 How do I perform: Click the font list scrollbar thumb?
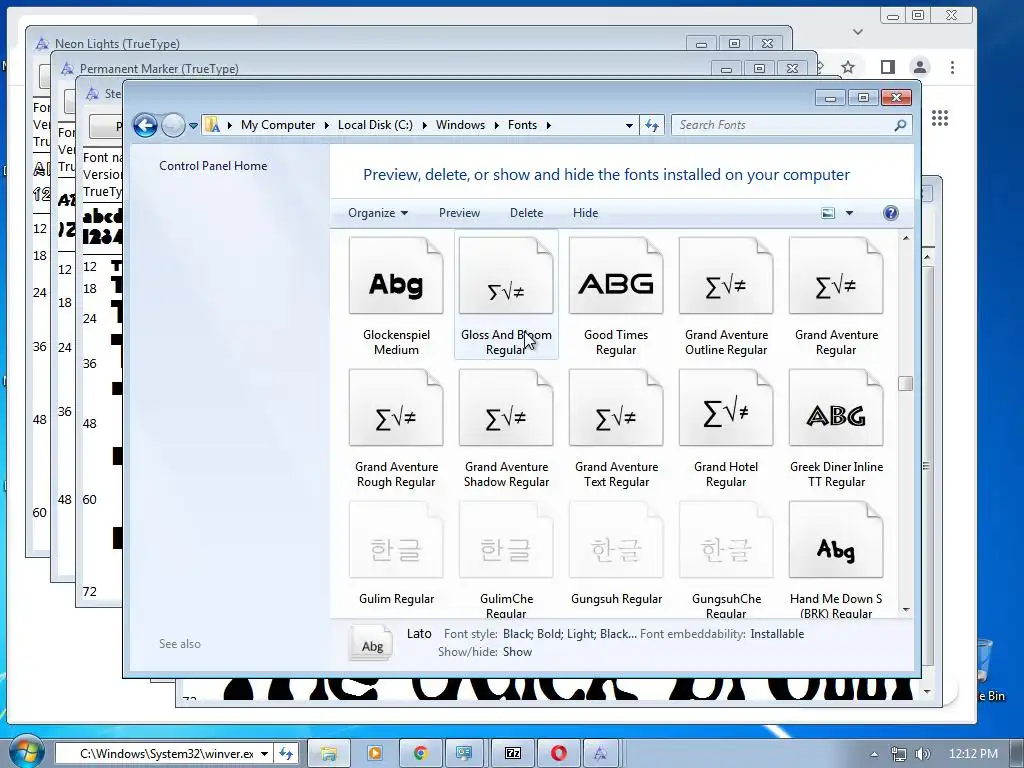tap(905, 383)
